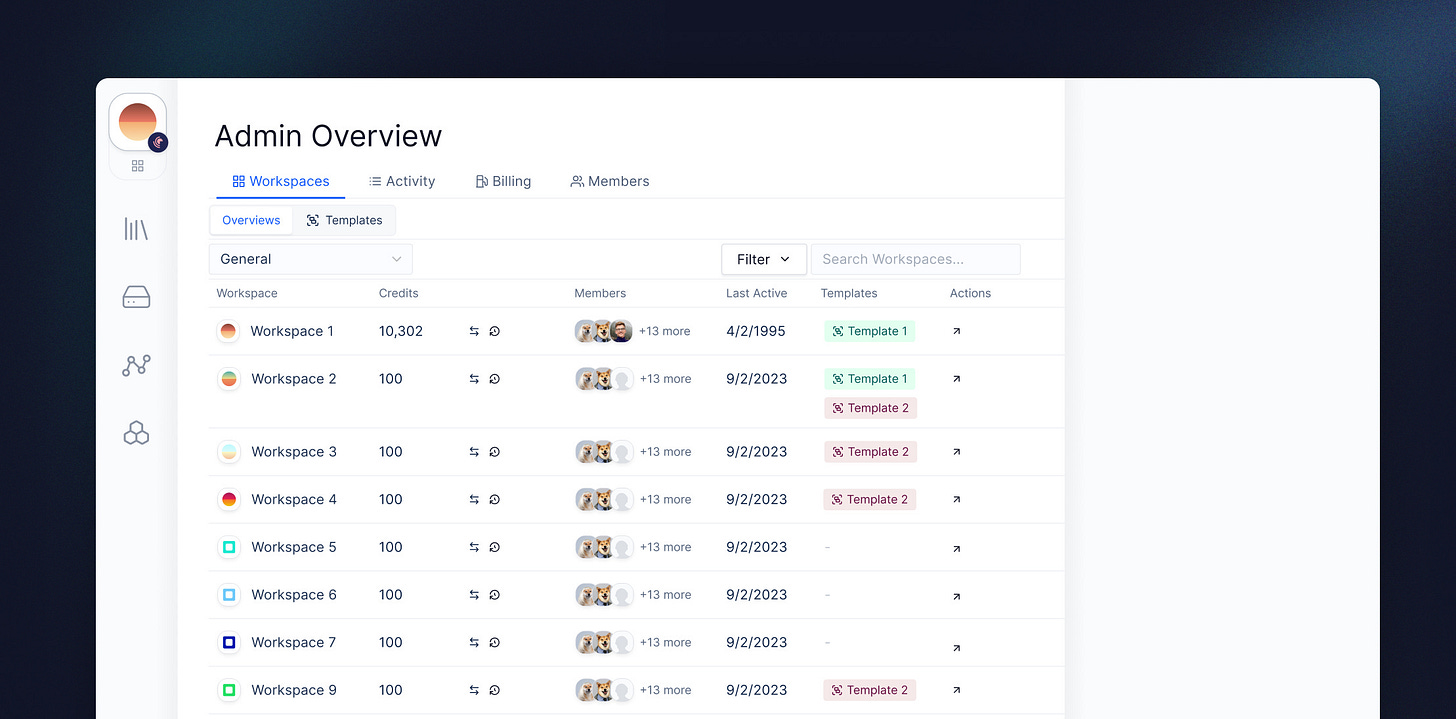Image resolution: width=1456 pixels, height=719 pixels.
Task: Click '+13 more' members for Workspace 5
Action: pos(665,547)
